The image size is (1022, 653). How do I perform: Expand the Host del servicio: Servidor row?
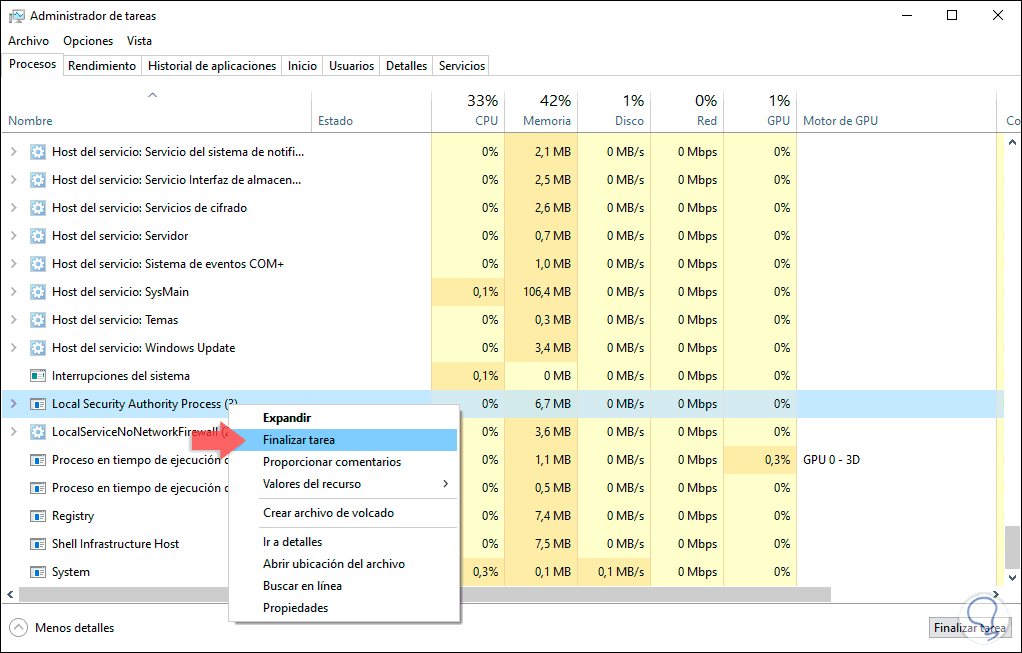point(13,236)
